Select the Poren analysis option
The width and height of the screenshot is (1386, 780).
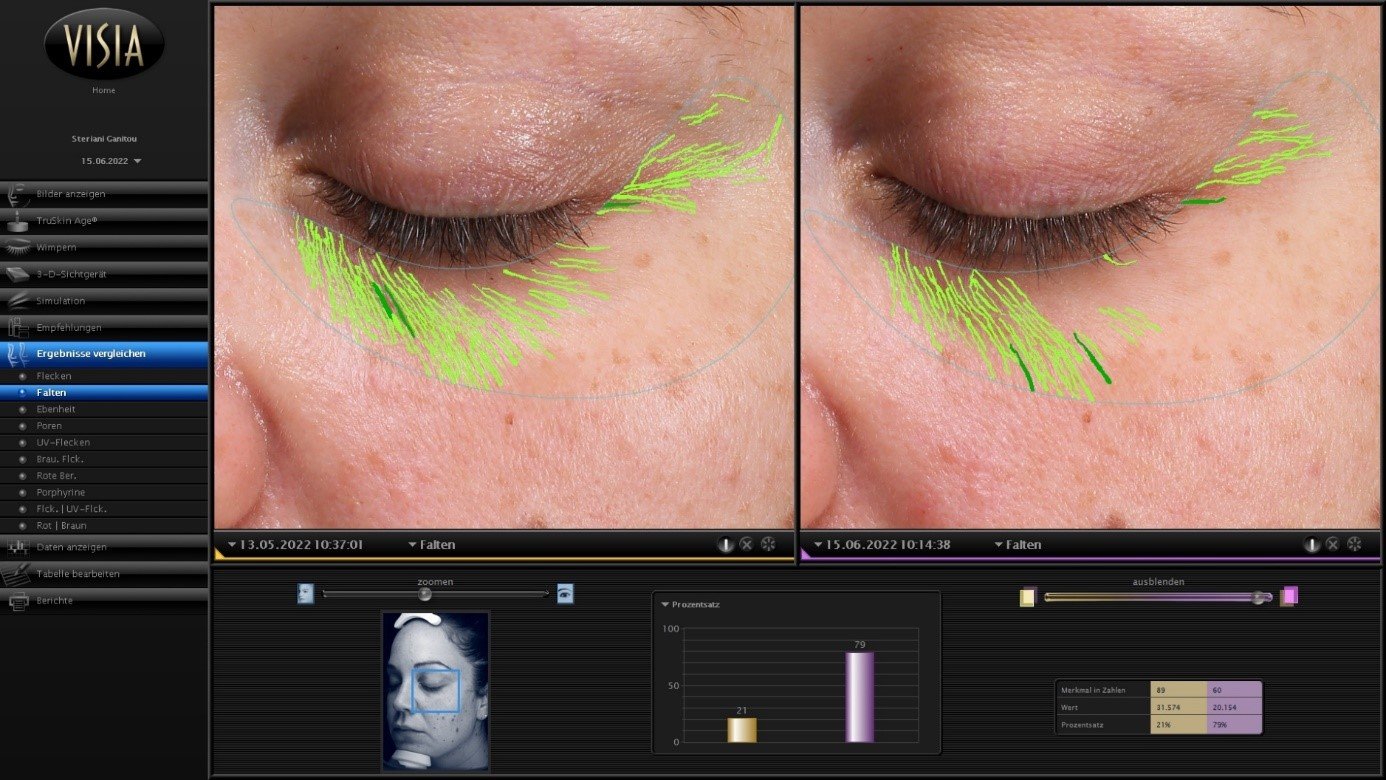(x=49, y=426)
